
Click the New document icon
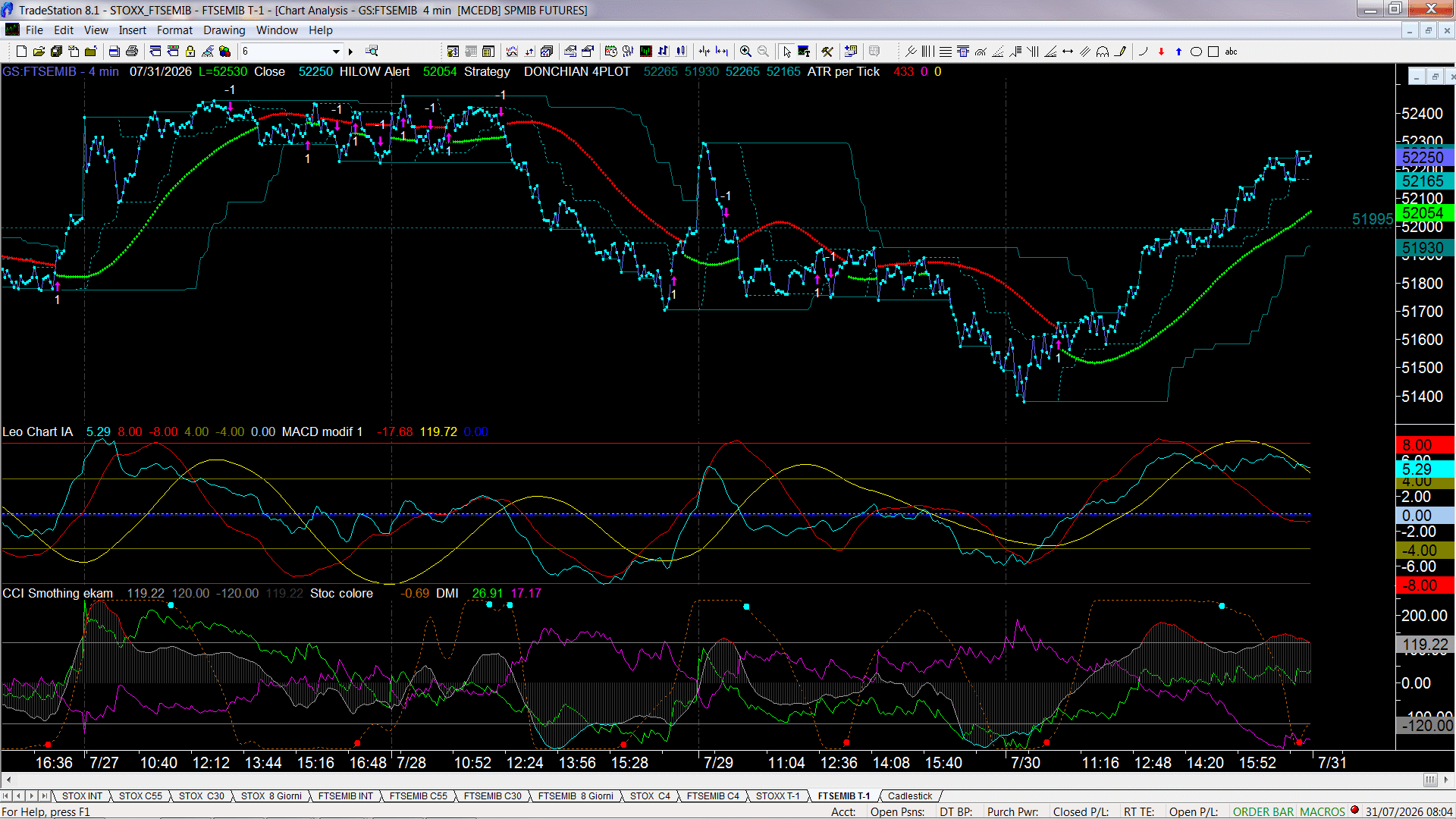(x=21, y=52)
